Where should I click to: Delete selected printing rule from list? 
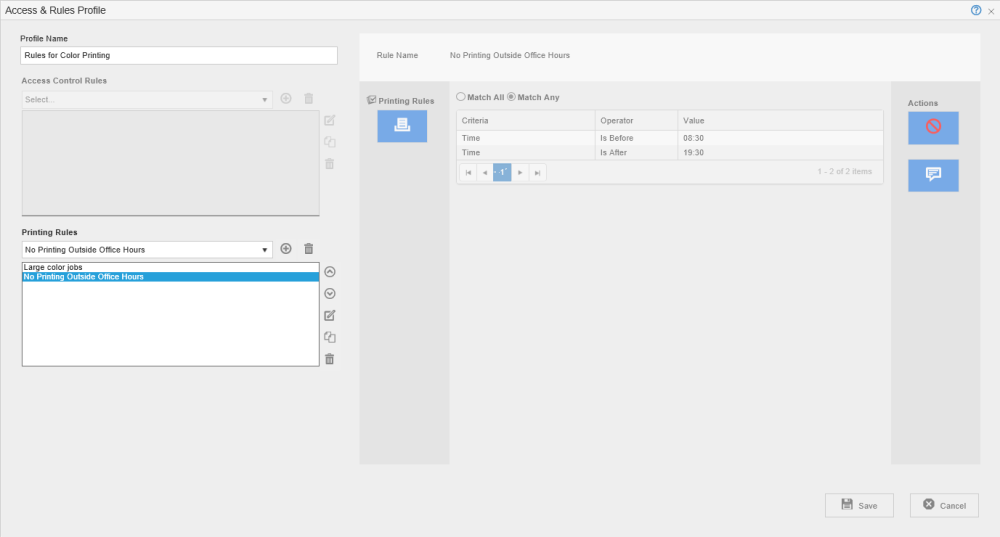tap(330, 359)
